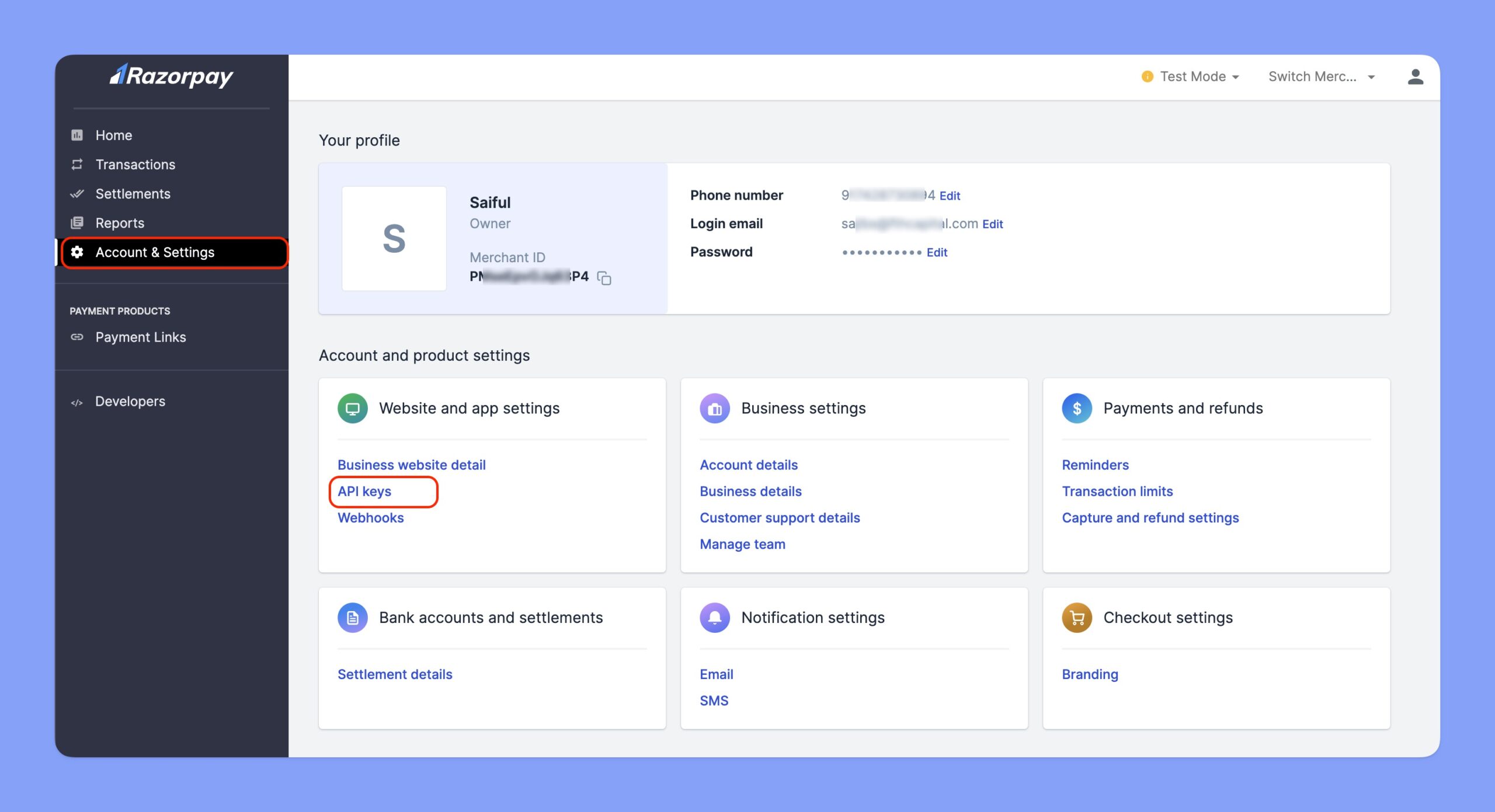Click the user profile dropdown
1495x812 pixels.
(x=1415, y=75)
